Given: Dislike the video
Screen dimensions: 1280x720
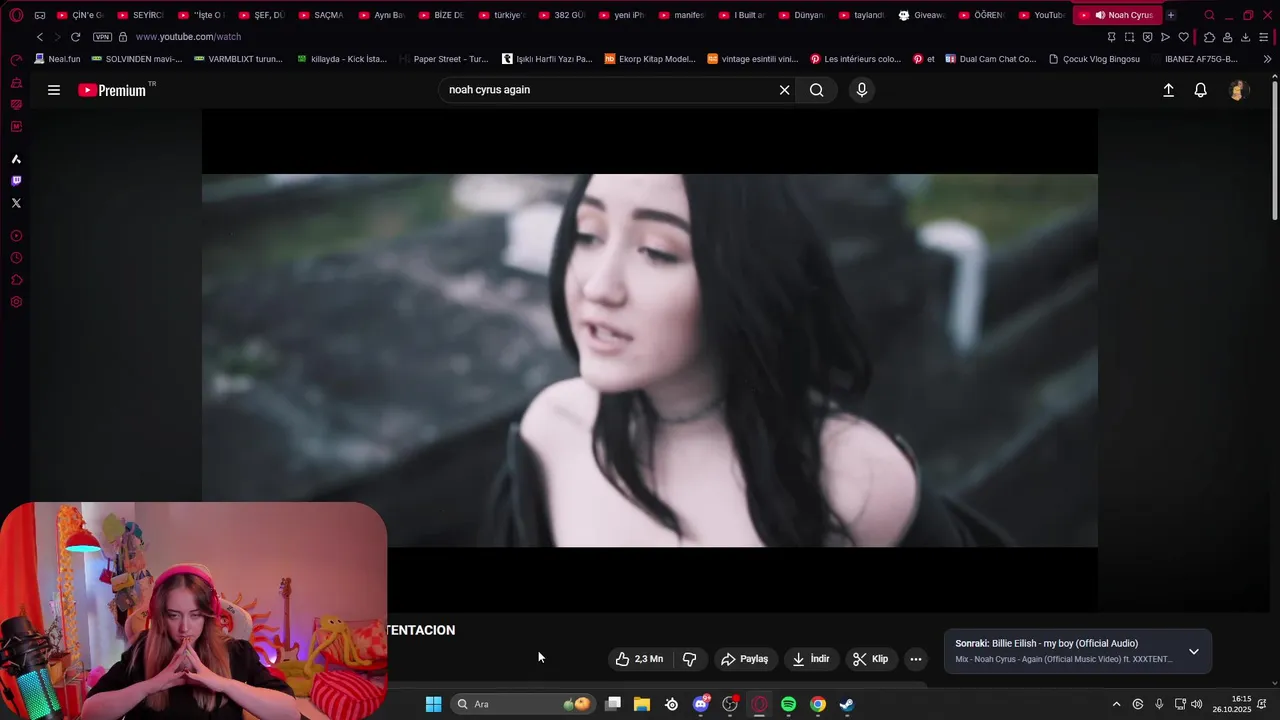Looking at the screenshot, I should pyautogui.click(x=689, y=659).
